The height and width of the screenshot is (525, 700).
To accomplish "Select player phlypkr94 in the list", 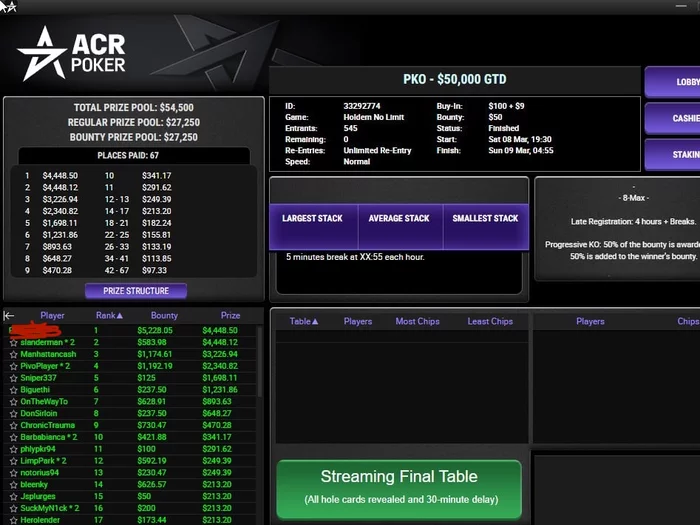I will click(x=38, y=449).
